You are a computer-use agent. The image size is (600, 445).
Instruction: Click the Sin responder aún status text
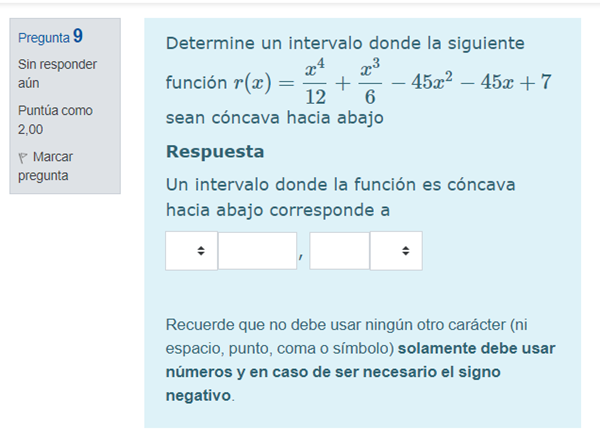pyautogui.click(x=57, y=74)
